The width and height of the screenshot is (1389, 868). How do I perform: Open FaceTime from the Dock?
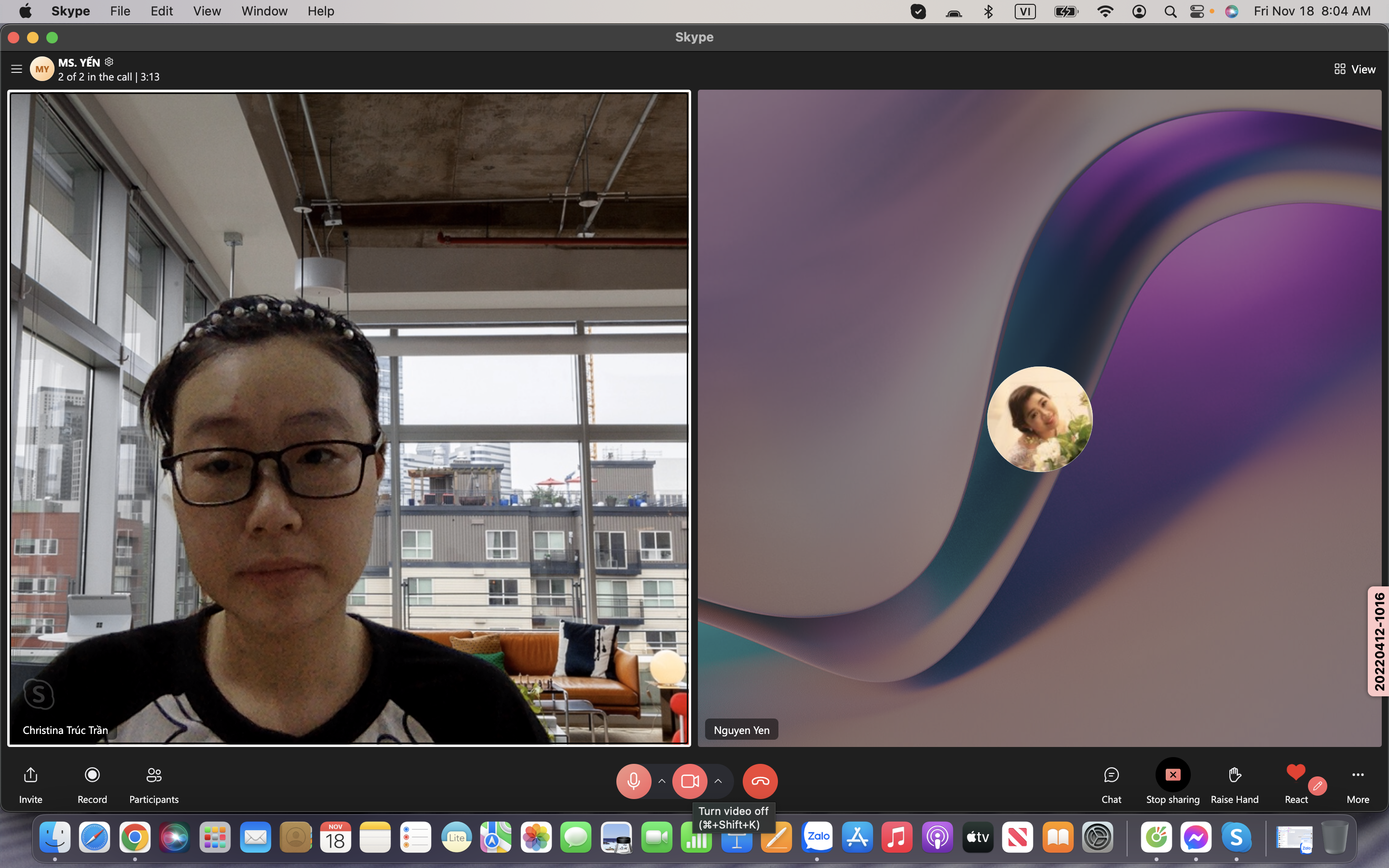[656, 838]
